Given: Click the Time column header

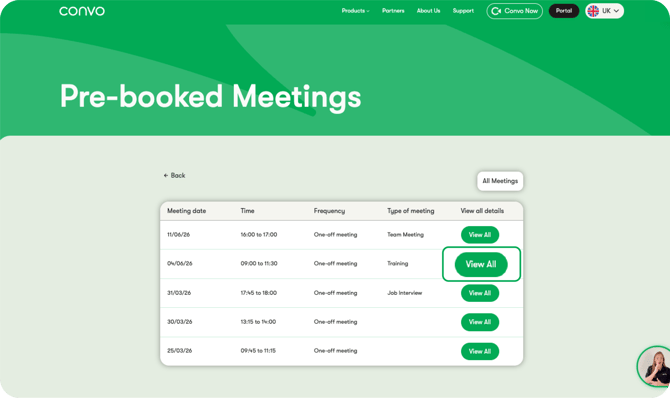Looking at the screenshot, I should click(247, 211).
